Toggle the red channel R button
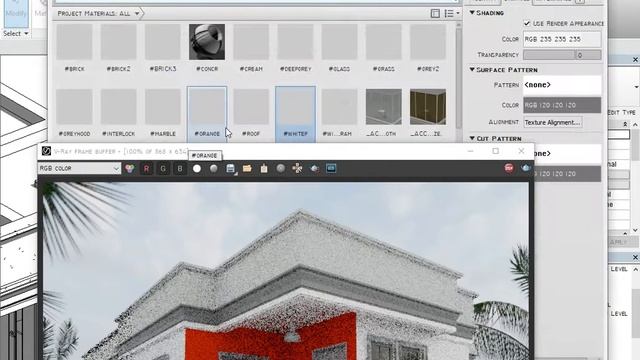This screenshot has width=640, height=360. pyautogui.click(x=147, y=169)
